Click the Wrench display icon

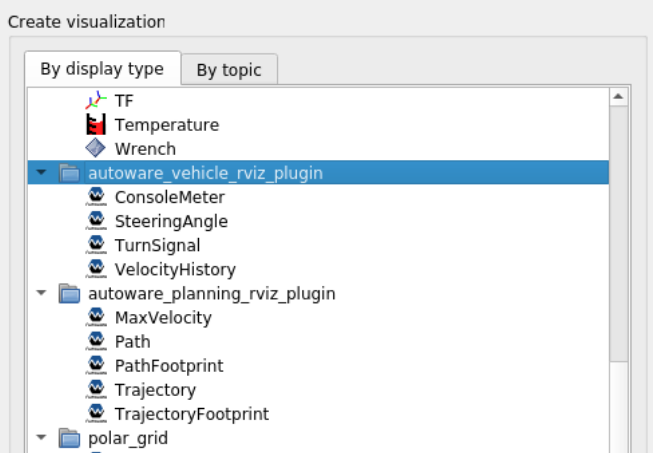pyautogui.click(x=95, y=149)
